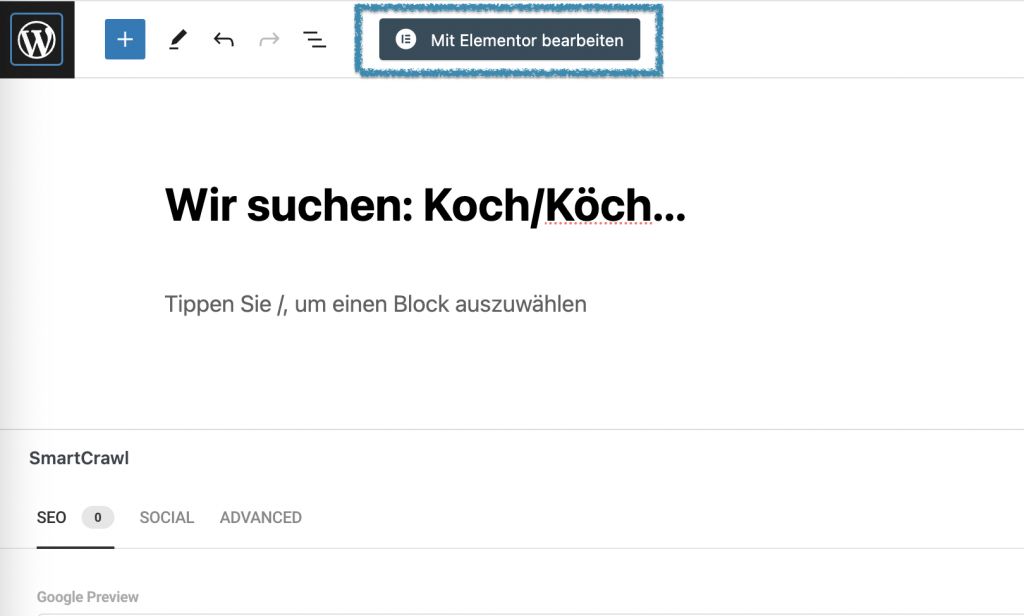Select the ADVANCED tab
This screenshot has width=1024, height=616.
261,517
